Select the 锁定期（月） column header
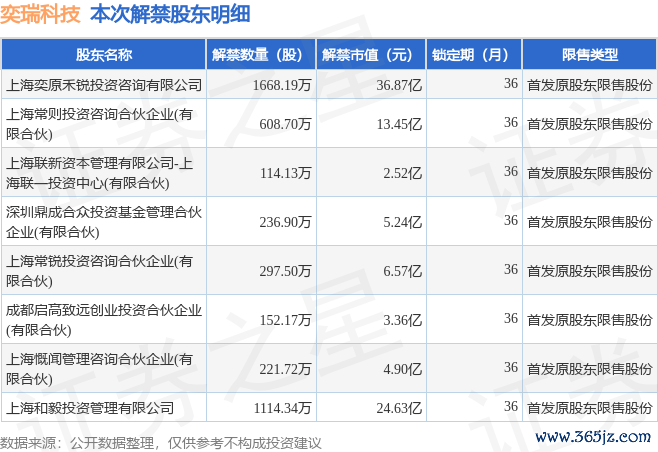This screenshot has width=658, height=452. coord(474,55)
